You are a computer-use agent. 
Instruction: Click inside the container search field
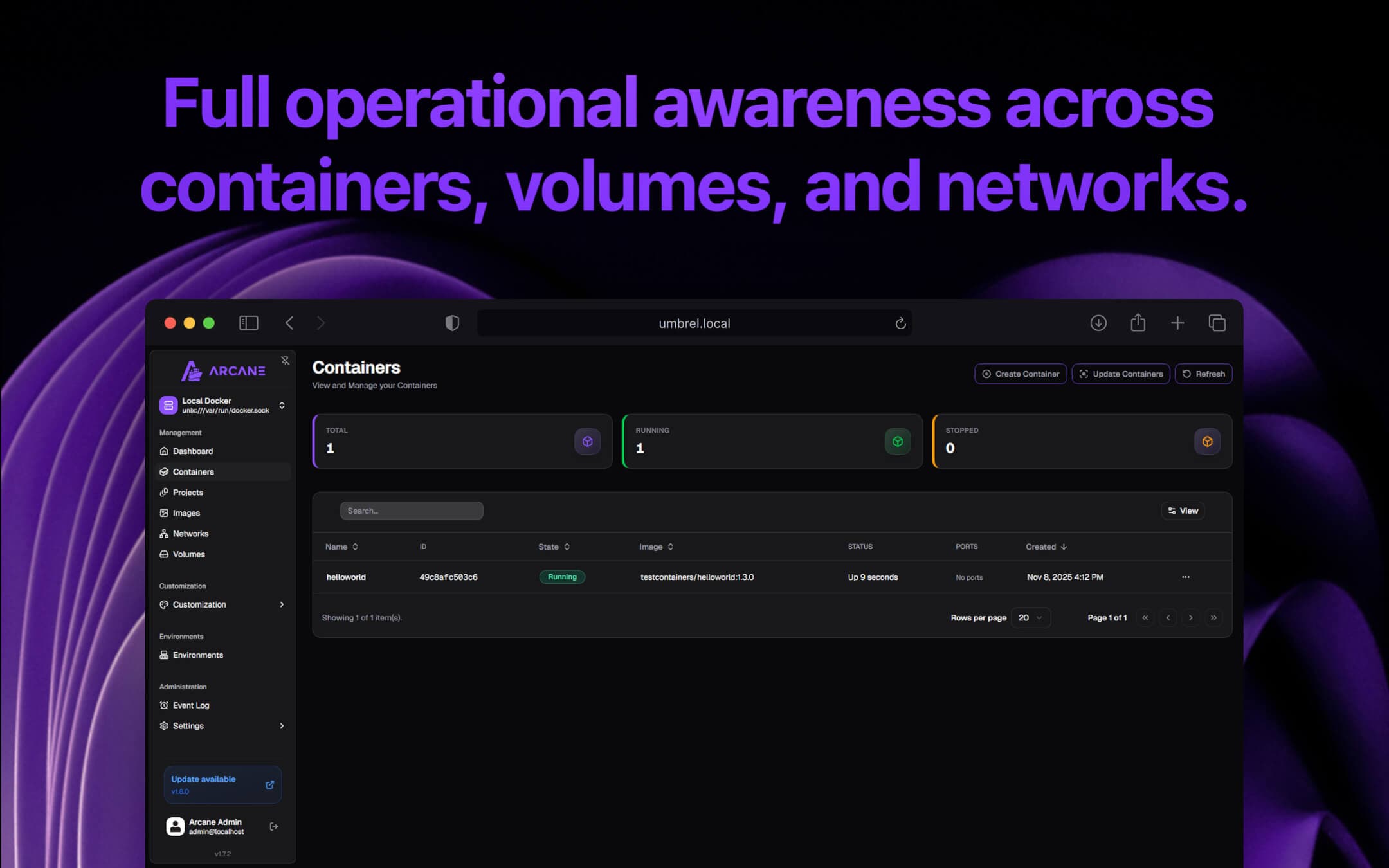[411, 510]
